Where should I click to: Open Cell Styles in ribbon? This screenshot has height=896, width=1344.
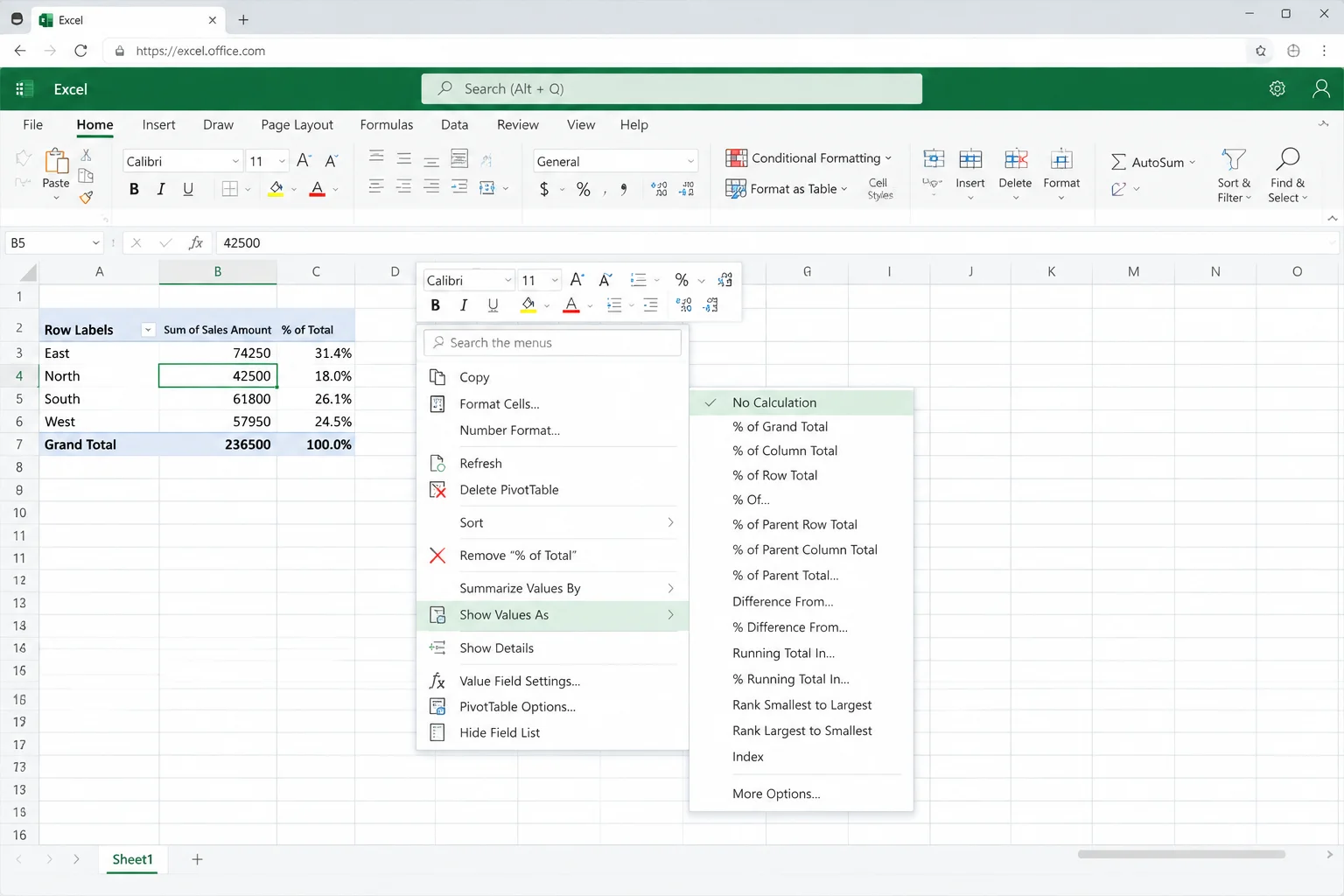[879, 188]
